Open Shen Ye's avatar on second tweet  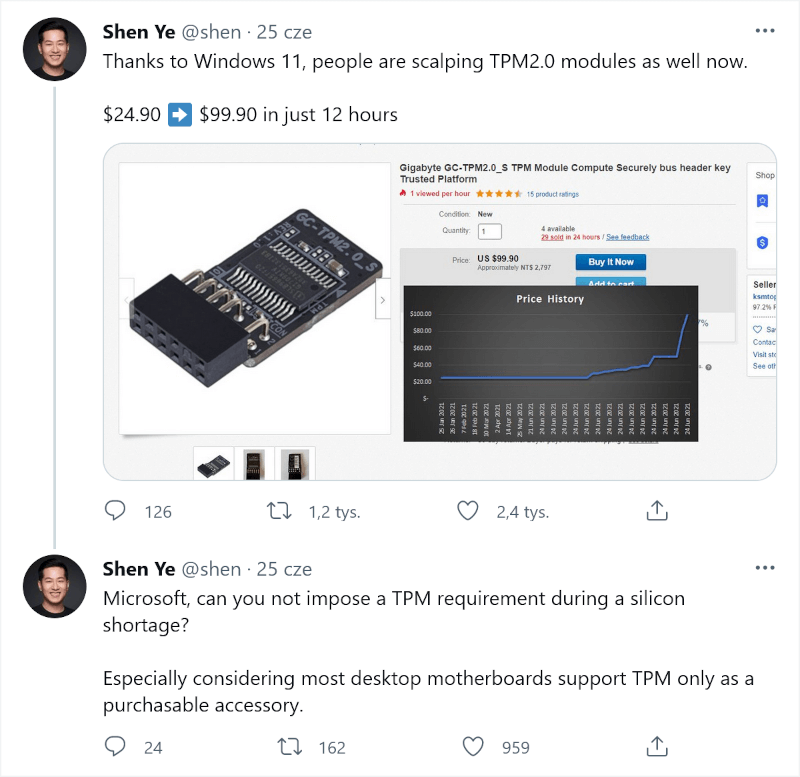[x=55, y=586]
